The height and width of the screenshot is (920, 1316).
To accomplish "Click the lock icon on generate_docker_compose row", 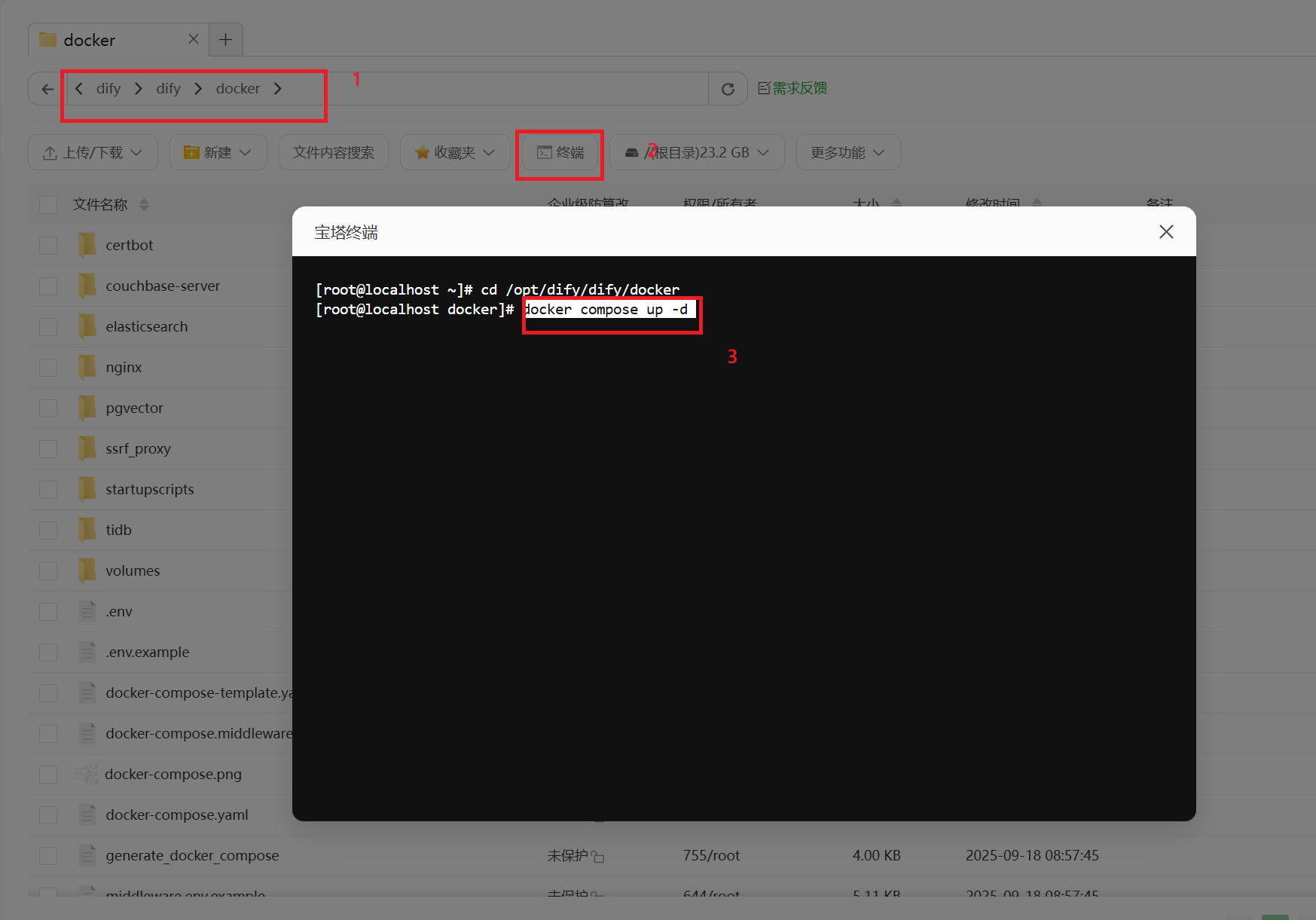I will [x=599, y=856].
